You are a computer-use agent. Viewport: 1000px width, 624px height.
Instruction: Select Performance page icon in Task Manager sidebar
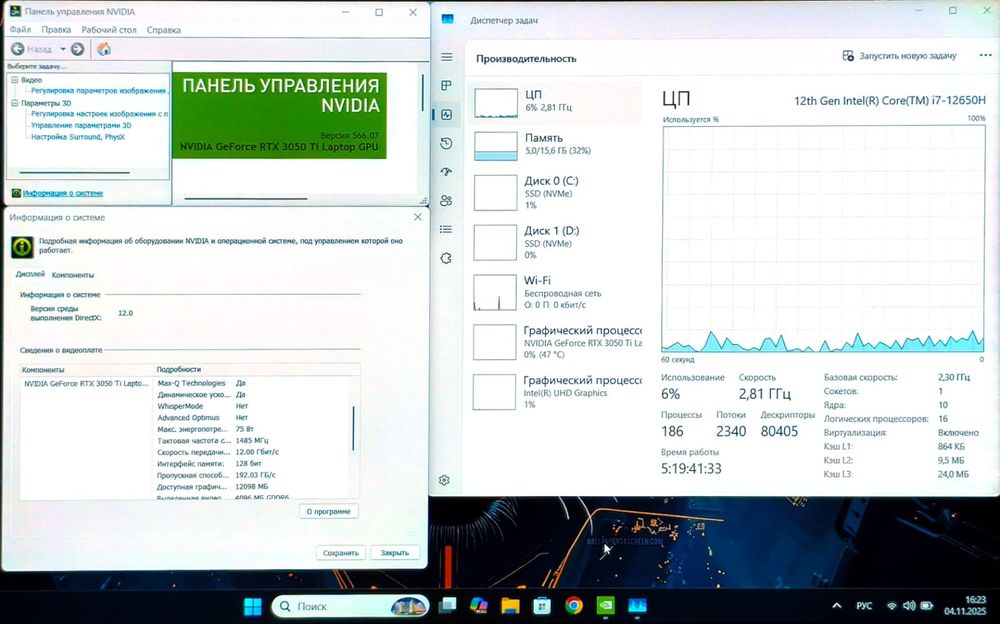(446, 115)
